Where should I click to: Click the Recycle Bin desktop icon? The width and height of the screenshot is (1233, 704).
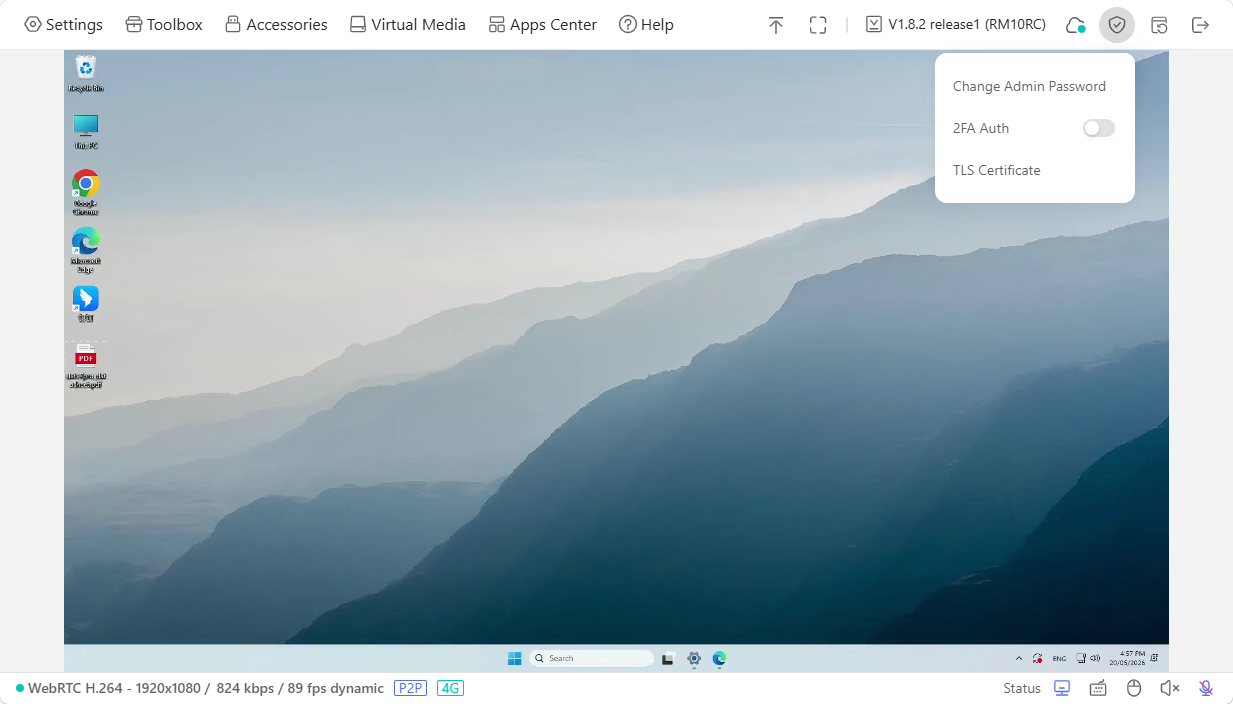pyautogui.click(x=86, y=73)
